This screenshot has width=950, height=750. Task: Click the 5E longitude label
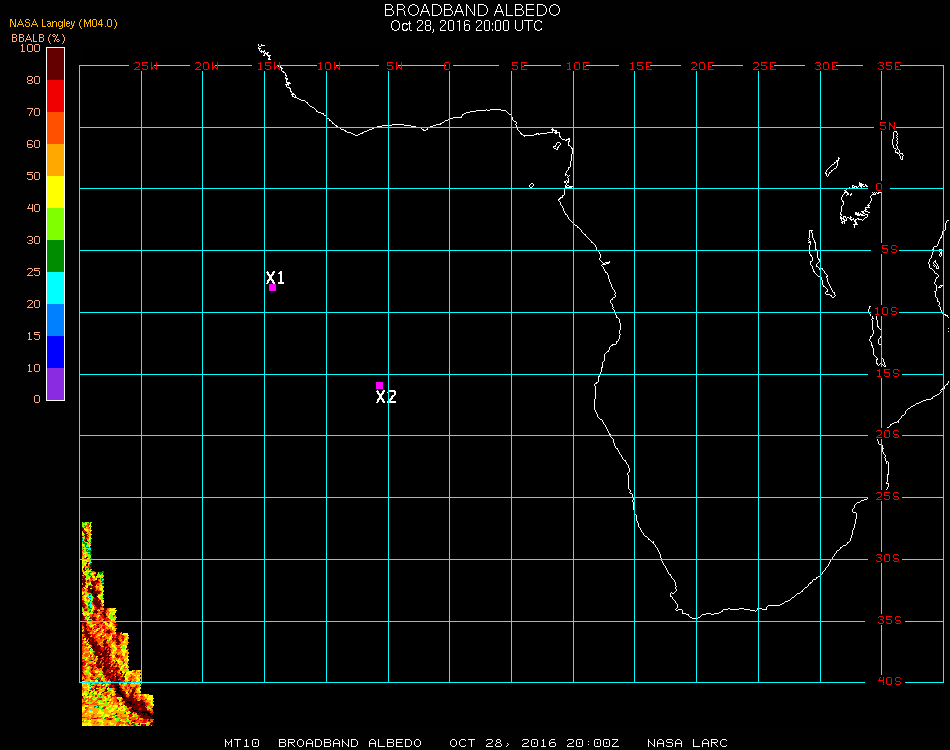click(519, 66)
